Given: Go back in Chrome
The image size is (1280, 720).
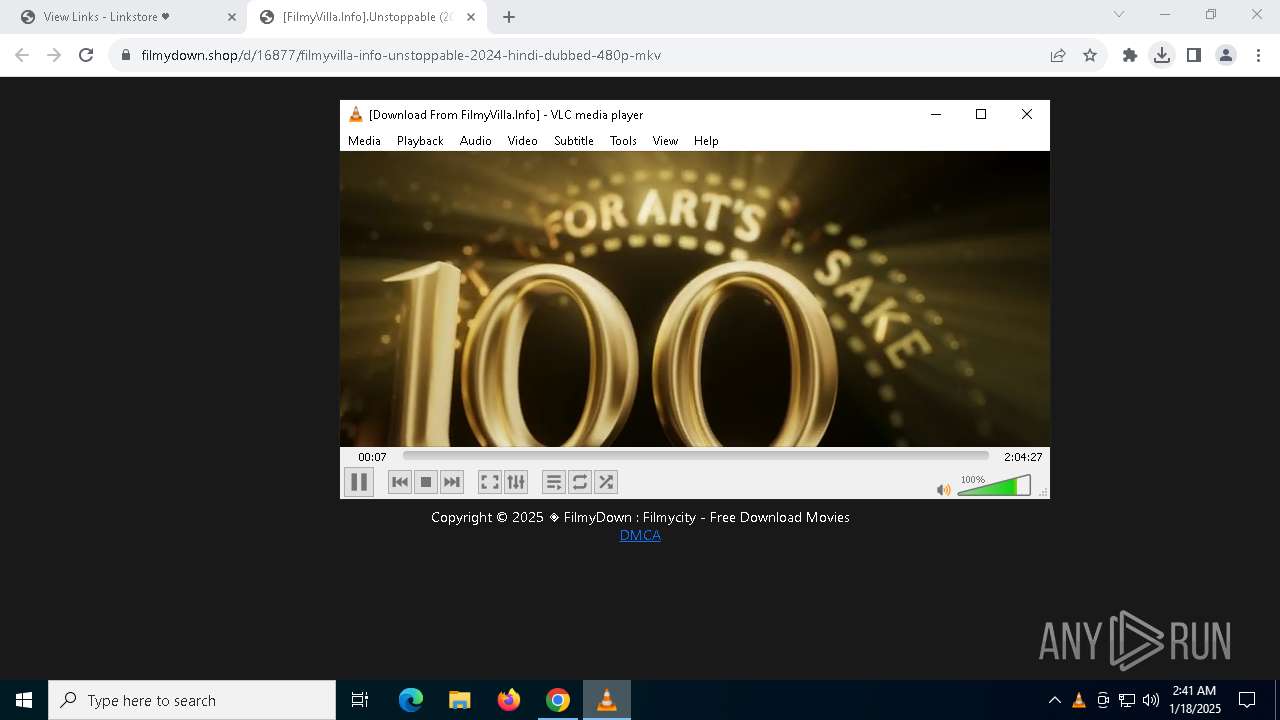Looking at the screenshot, I should click(x=22, y=55).
